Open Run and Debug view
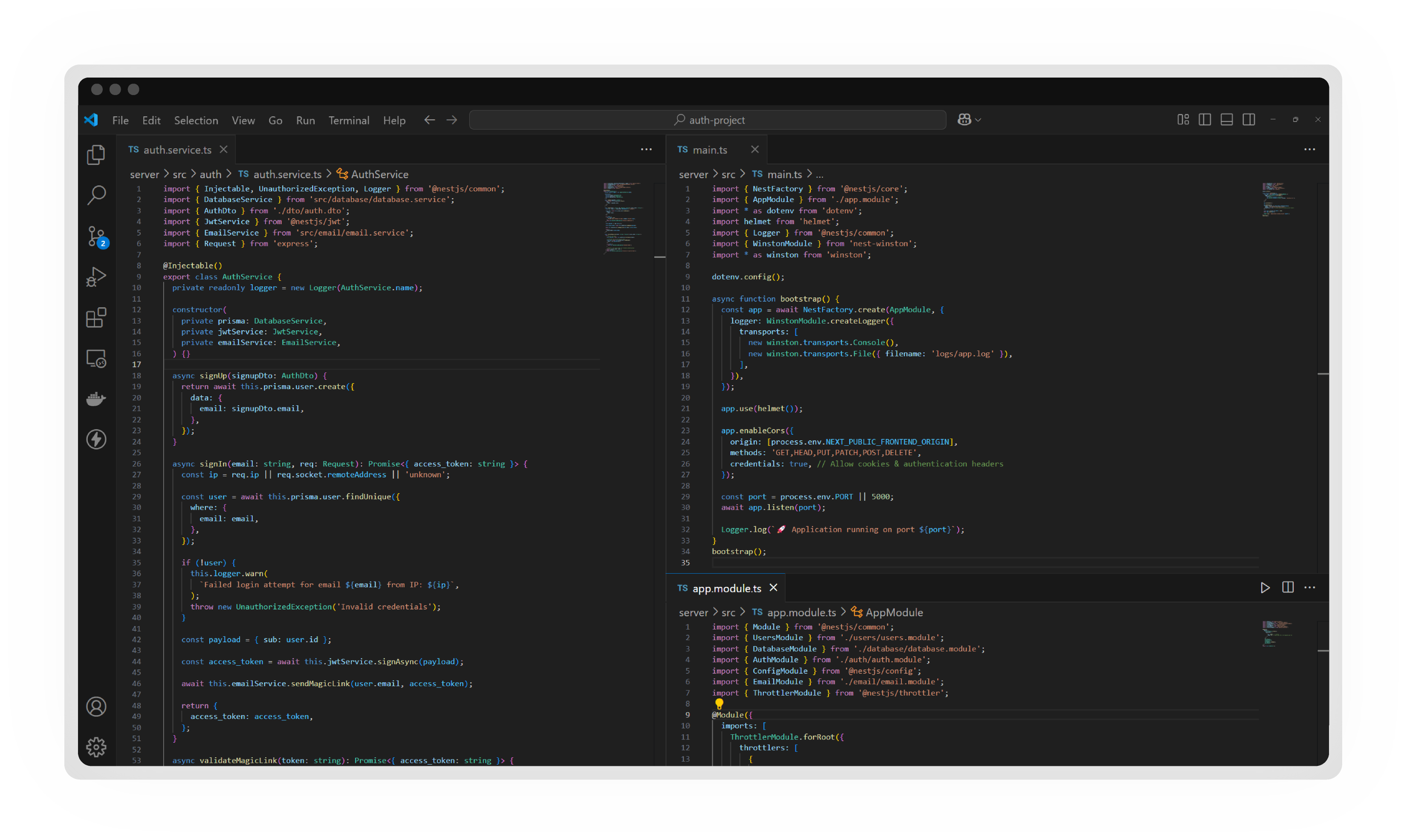This screenshot has height=840, width=1407. coord(96,277)
